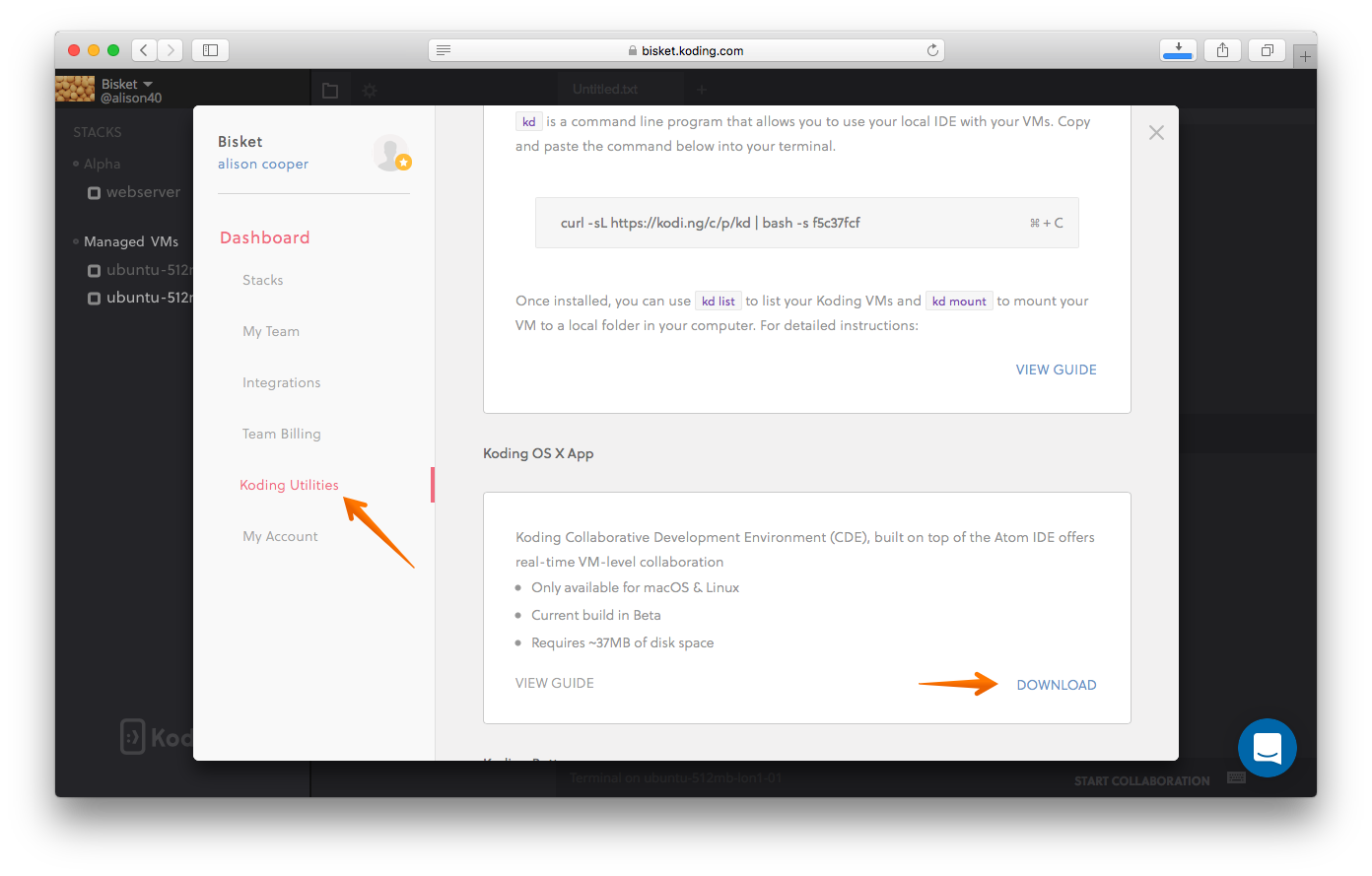Select Koding Utilities in the sidebar
Image resolution: width=1372 pixels, height=876 pixels.
[289, 485]
